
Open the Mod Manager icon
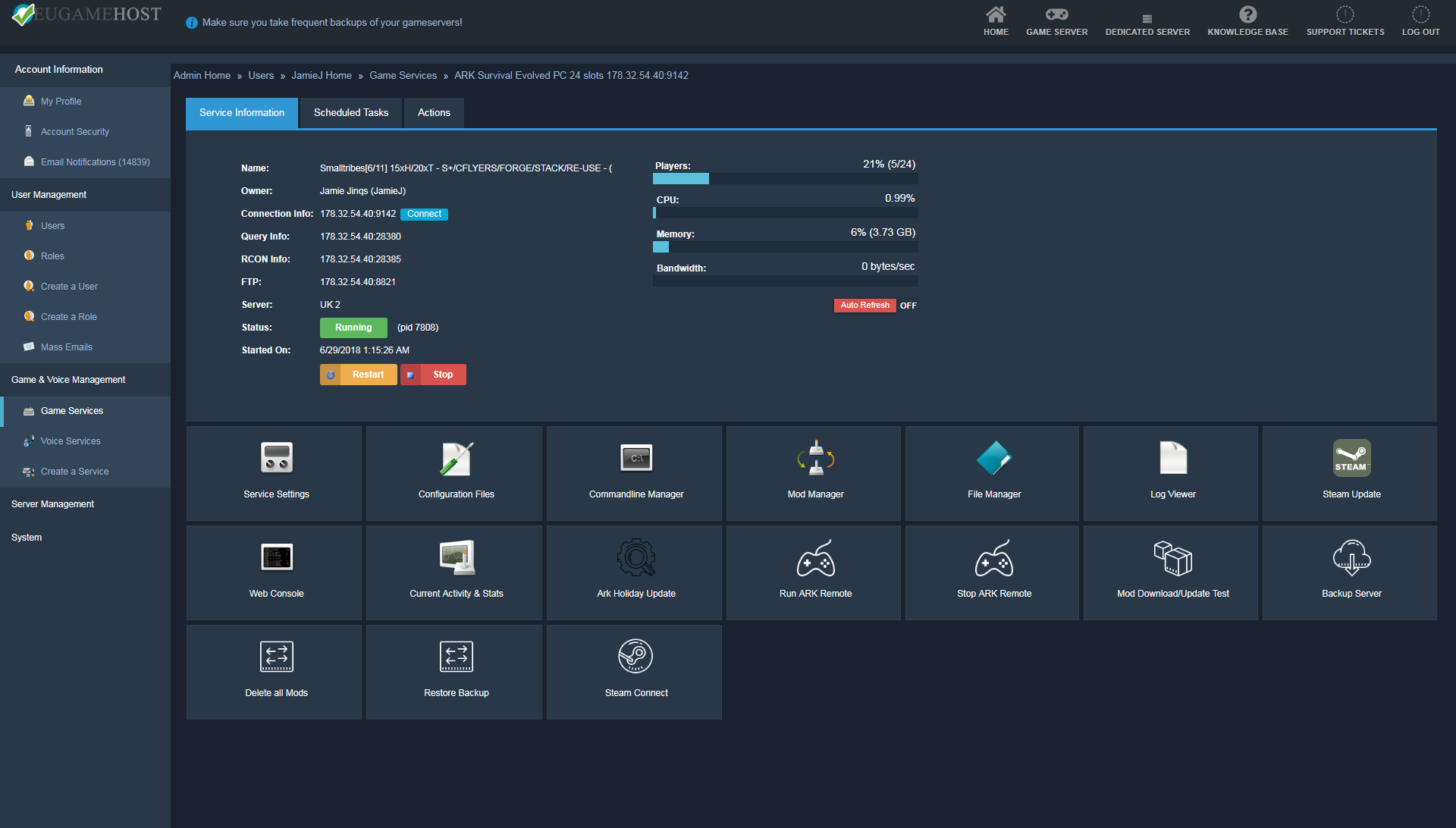815,458
